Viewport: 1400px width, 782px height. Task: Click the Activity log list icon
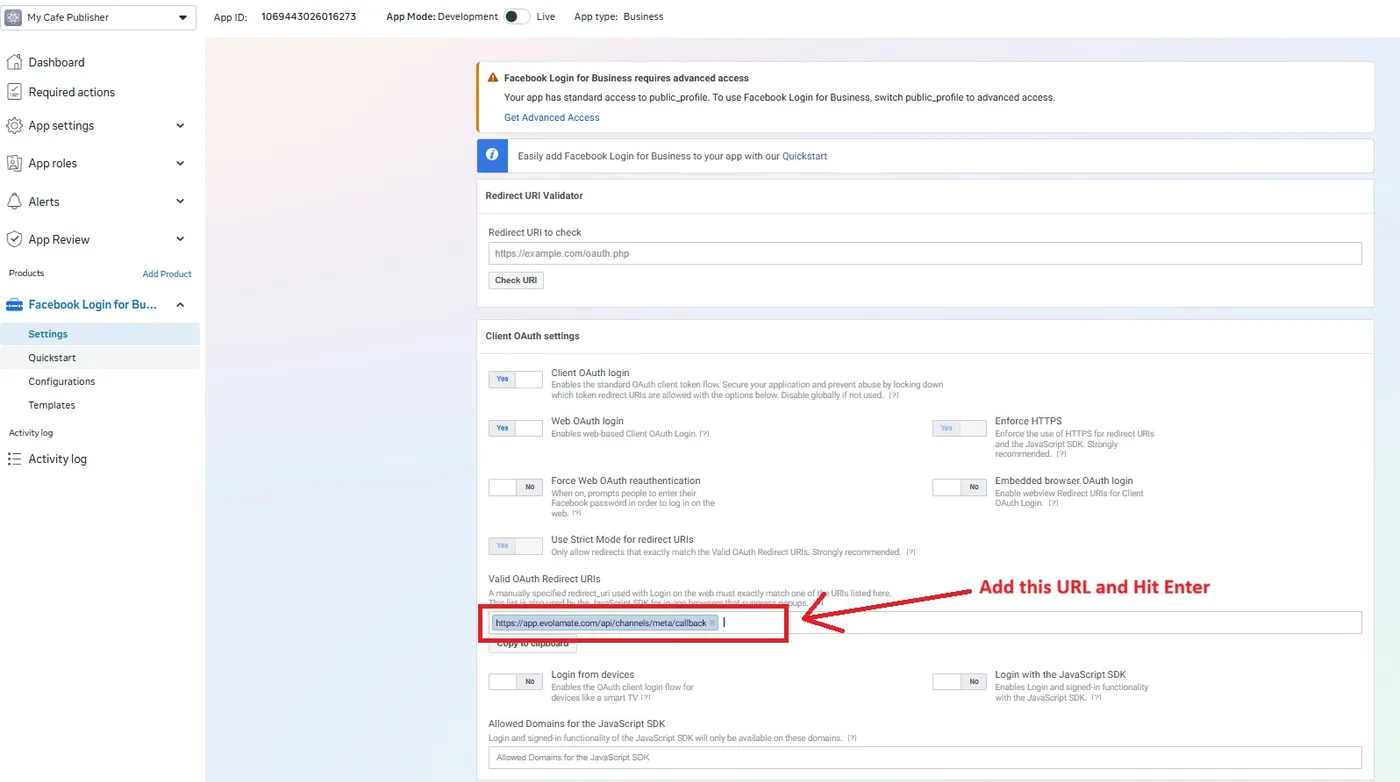click(14, 459)
